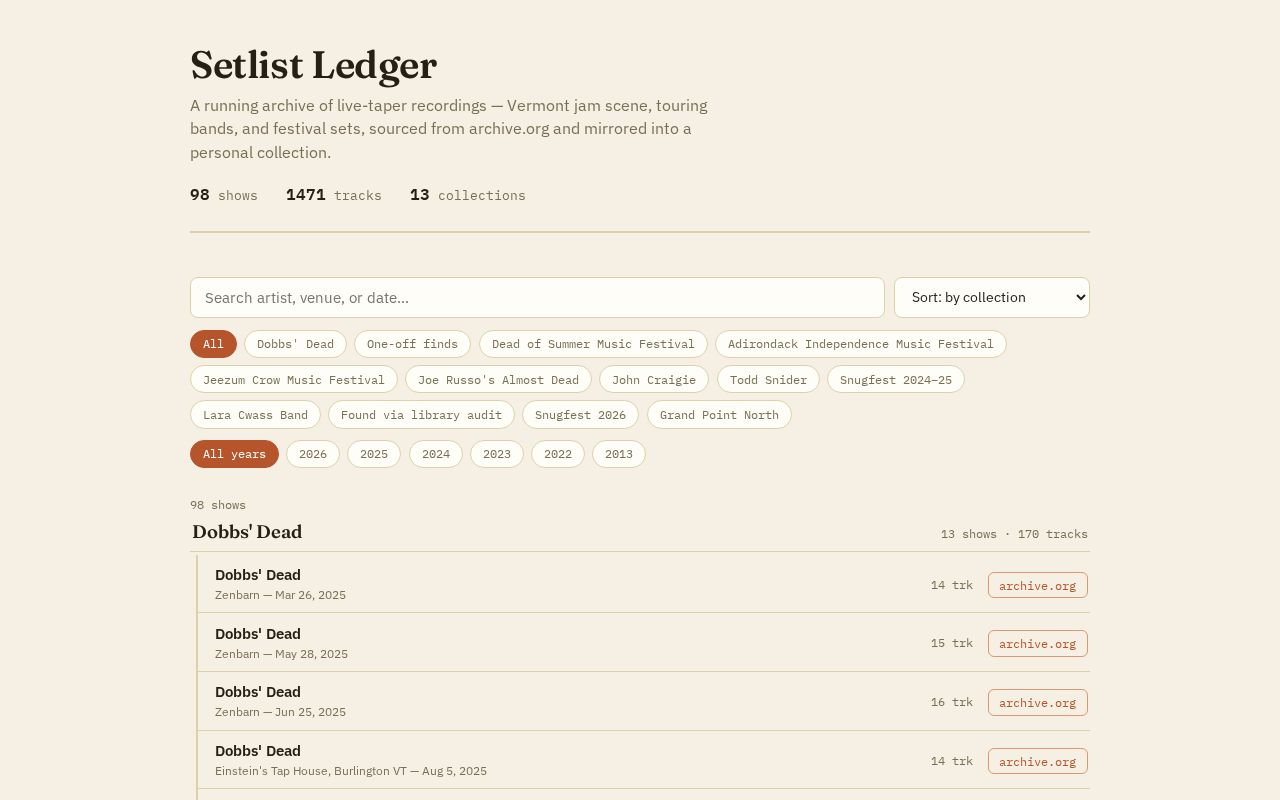Click the '15 trk' track count
The height and width of the screenshot is (800, 1280).
point(952,643)
